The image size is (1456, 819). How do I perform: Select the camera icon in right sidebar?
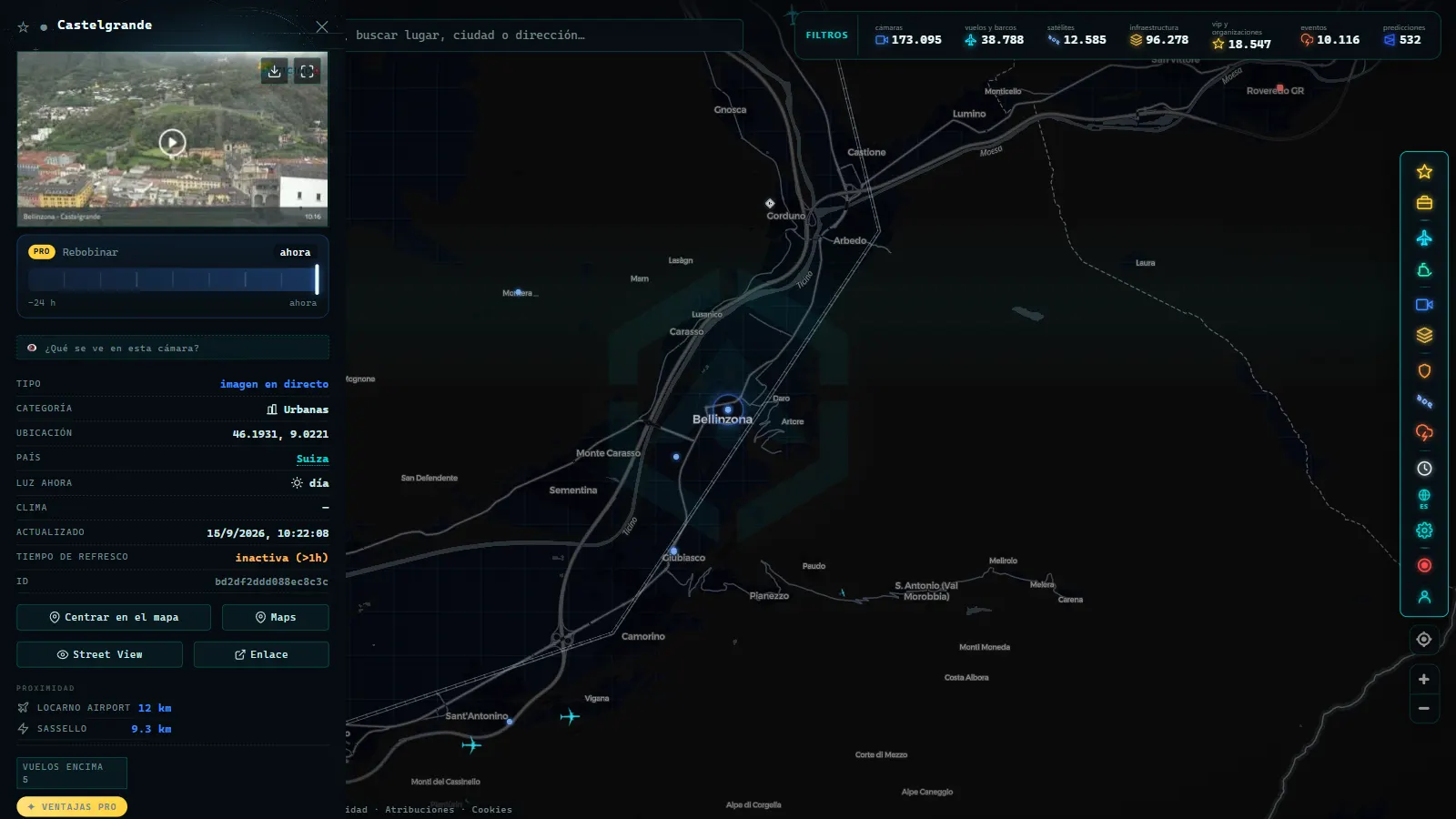point(1424,305)
